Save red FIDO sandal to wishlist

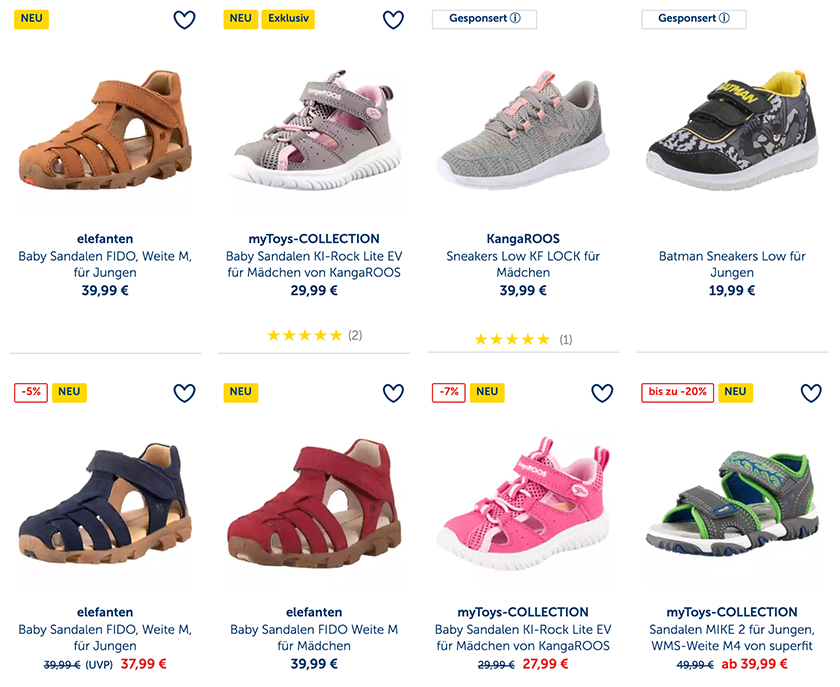[393, 393]
